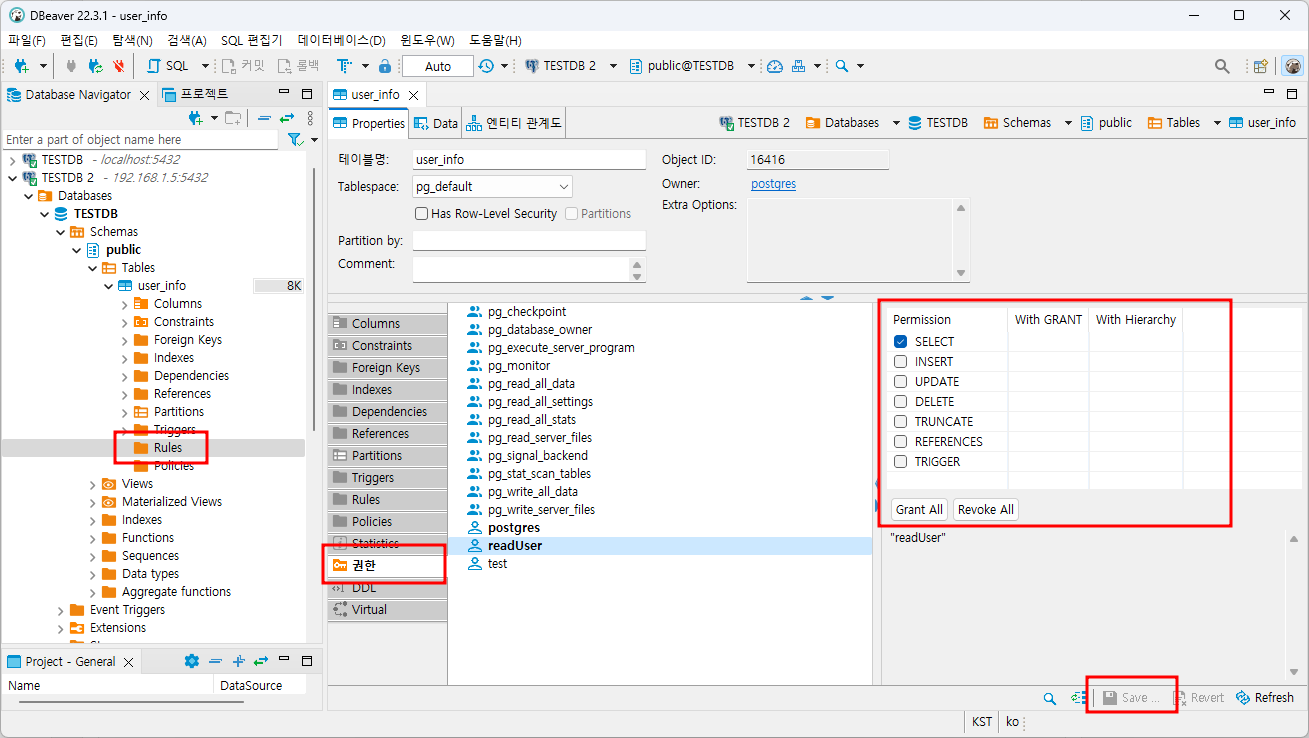Switch to the 엔티티 관계도 tab

(x=513, y=123)
